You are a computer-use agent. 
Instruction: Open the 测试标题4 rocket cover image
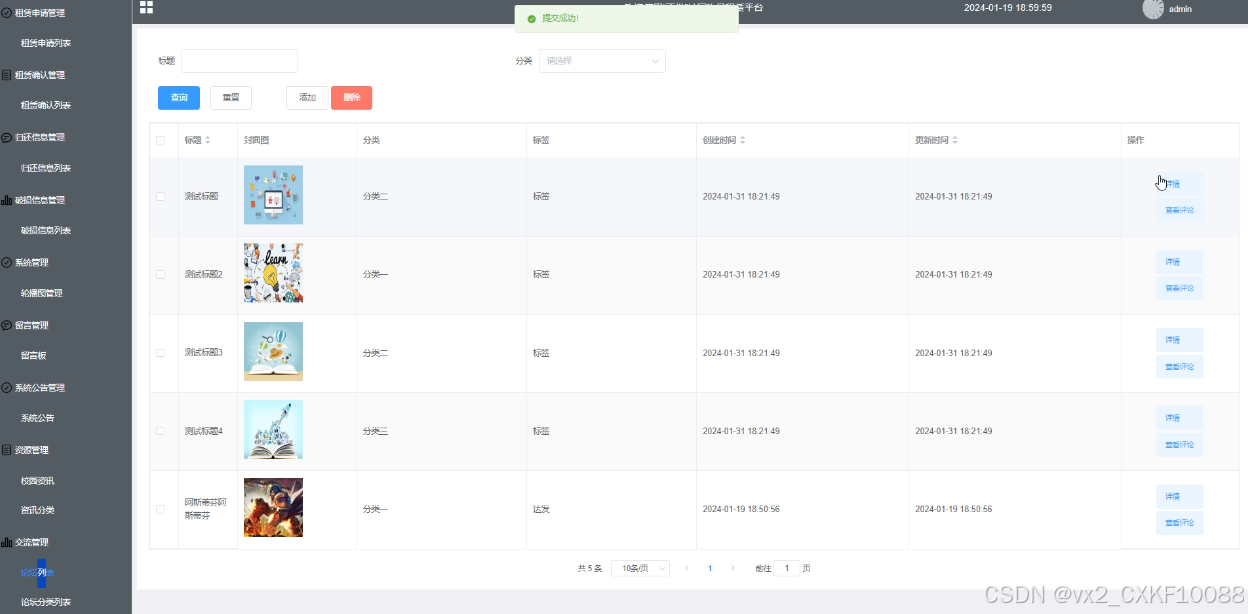tap(273, 430)
